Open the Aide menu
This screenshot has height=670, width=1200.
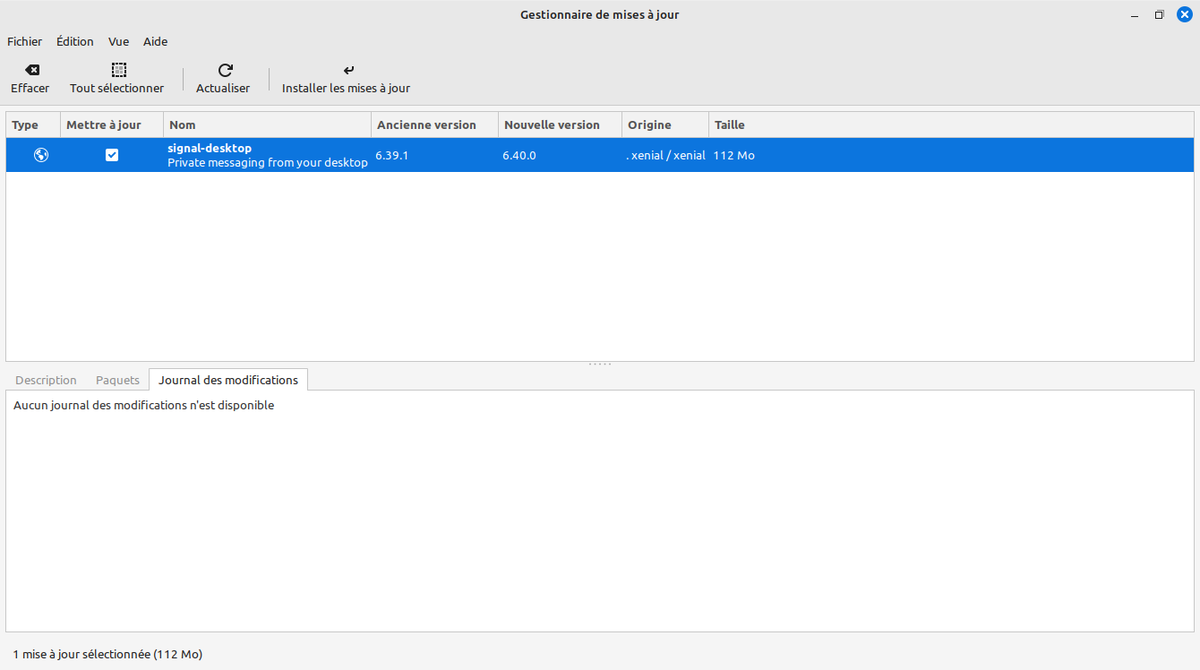coord(155,42)
